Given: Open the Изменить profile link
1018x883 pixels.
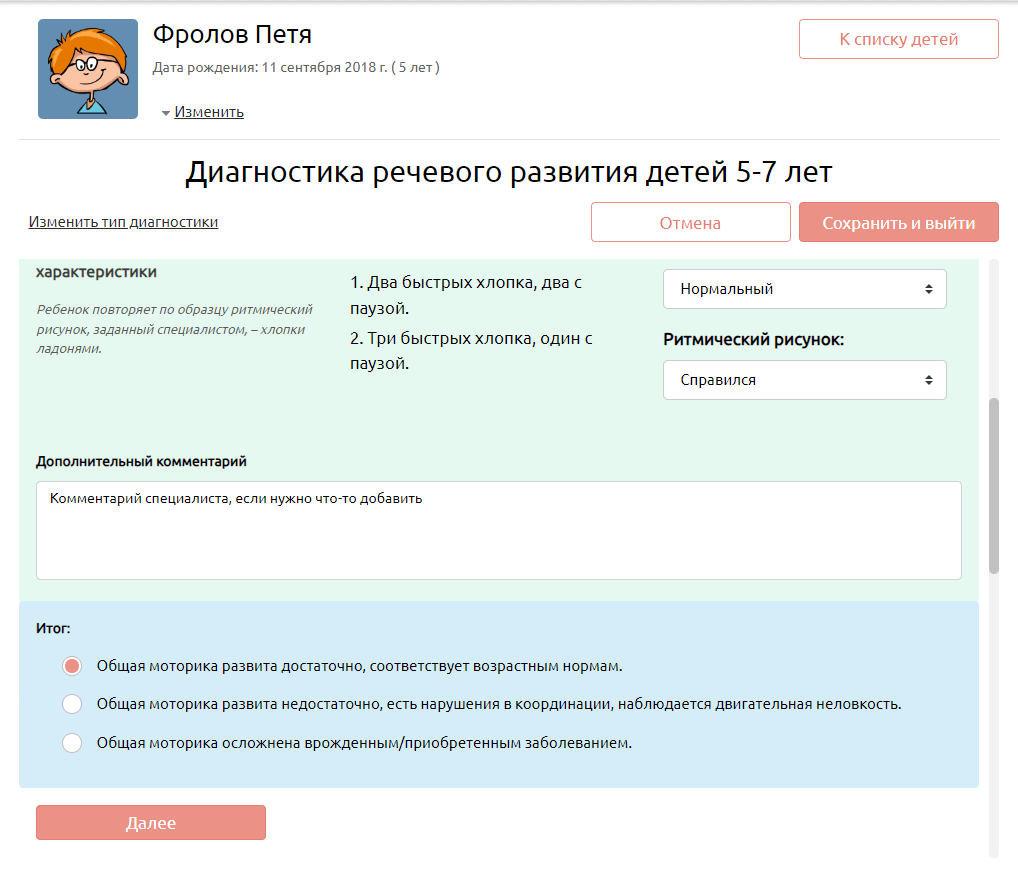Looking at the screenshot, I should (209, 112).
